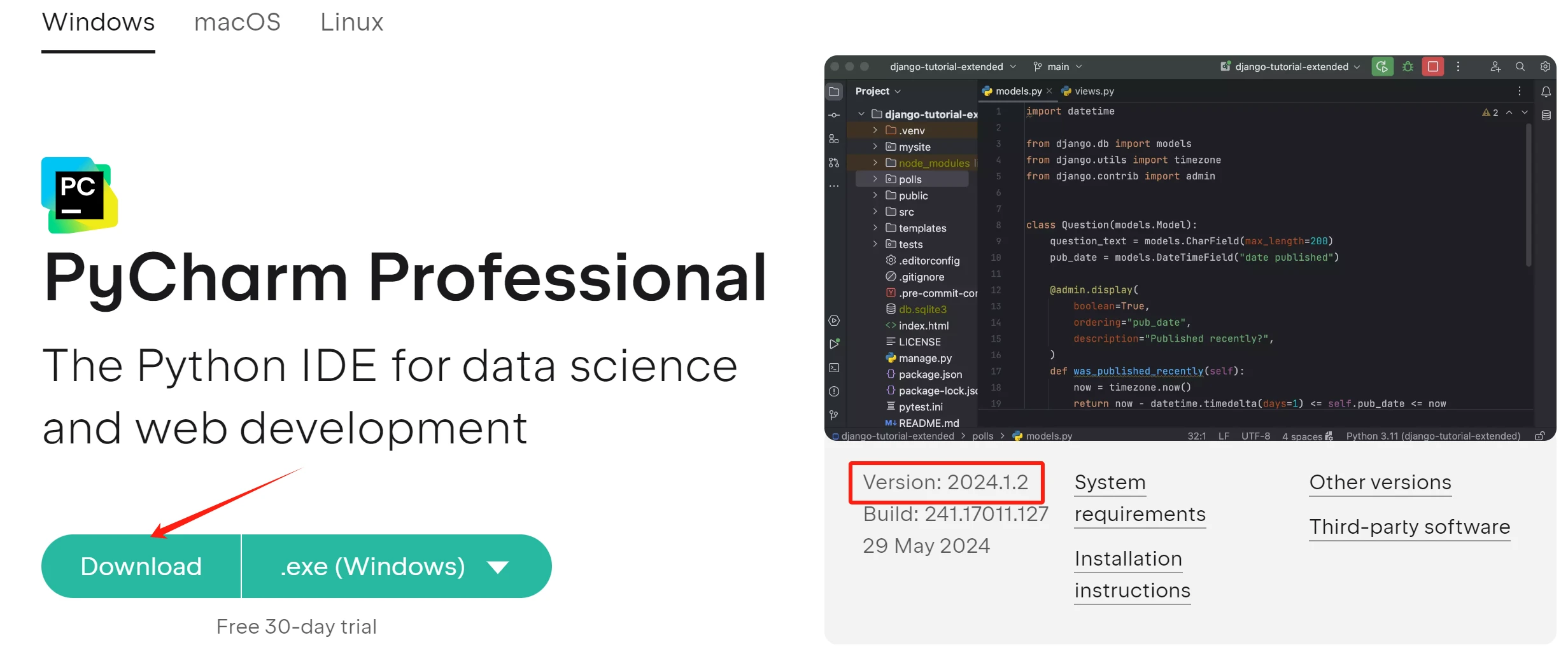Open the .exe (Windows) installer dropdown

point(396,566)
